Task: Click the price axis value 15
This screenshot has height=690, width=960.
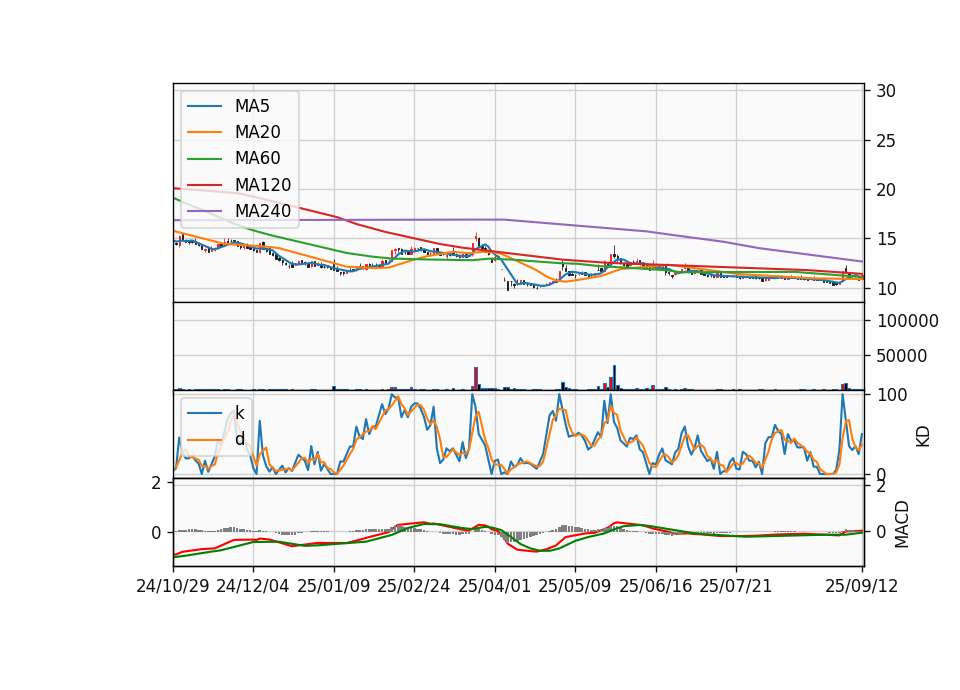Action: click(886, 239)
